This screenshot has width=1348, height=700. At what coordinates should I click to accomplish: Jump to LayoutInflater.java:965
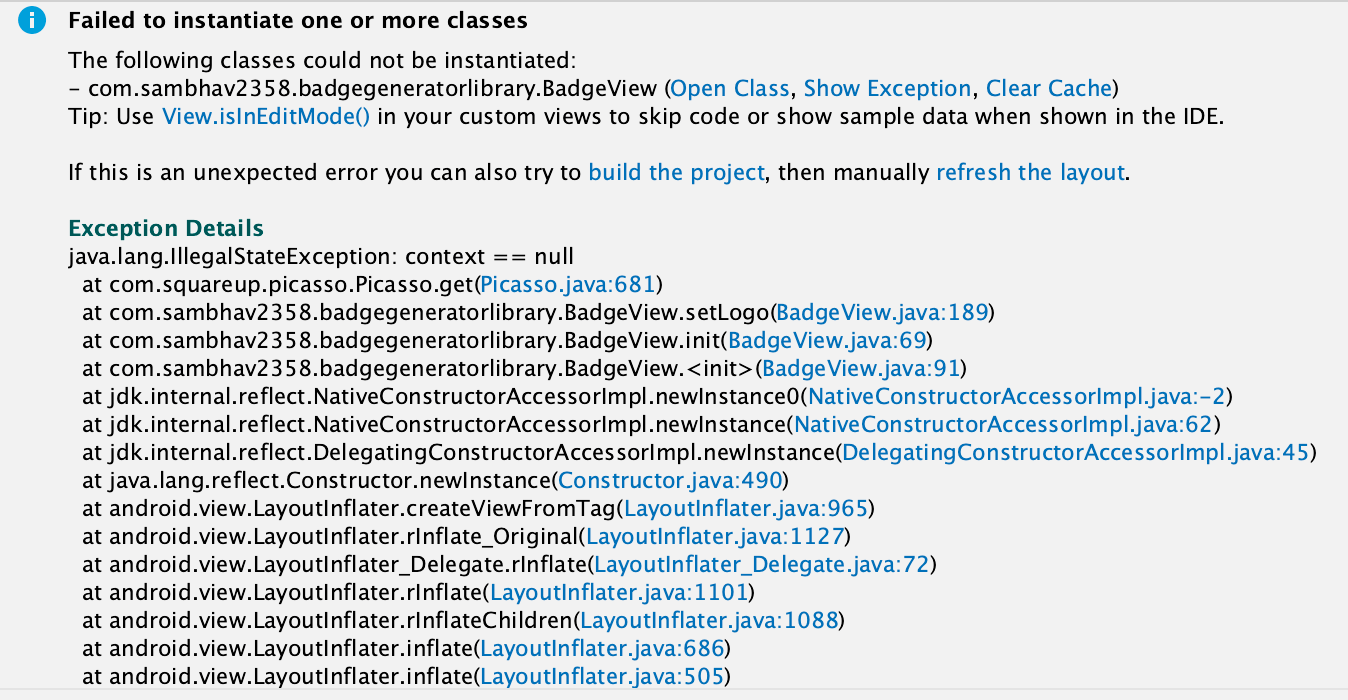click(745, 508)
